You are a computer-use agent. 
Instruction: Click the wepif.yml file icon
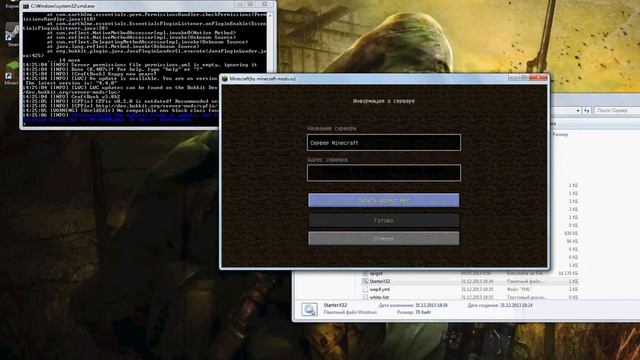tap(365, 289)
